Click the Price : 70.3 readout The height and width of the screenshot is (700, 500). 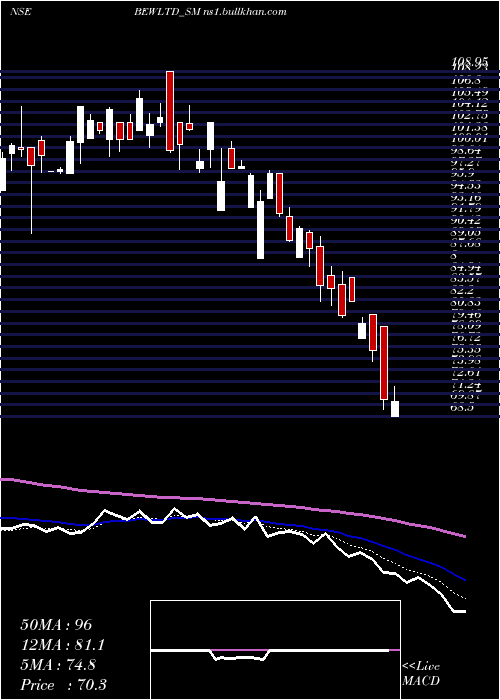click(63, 685)
